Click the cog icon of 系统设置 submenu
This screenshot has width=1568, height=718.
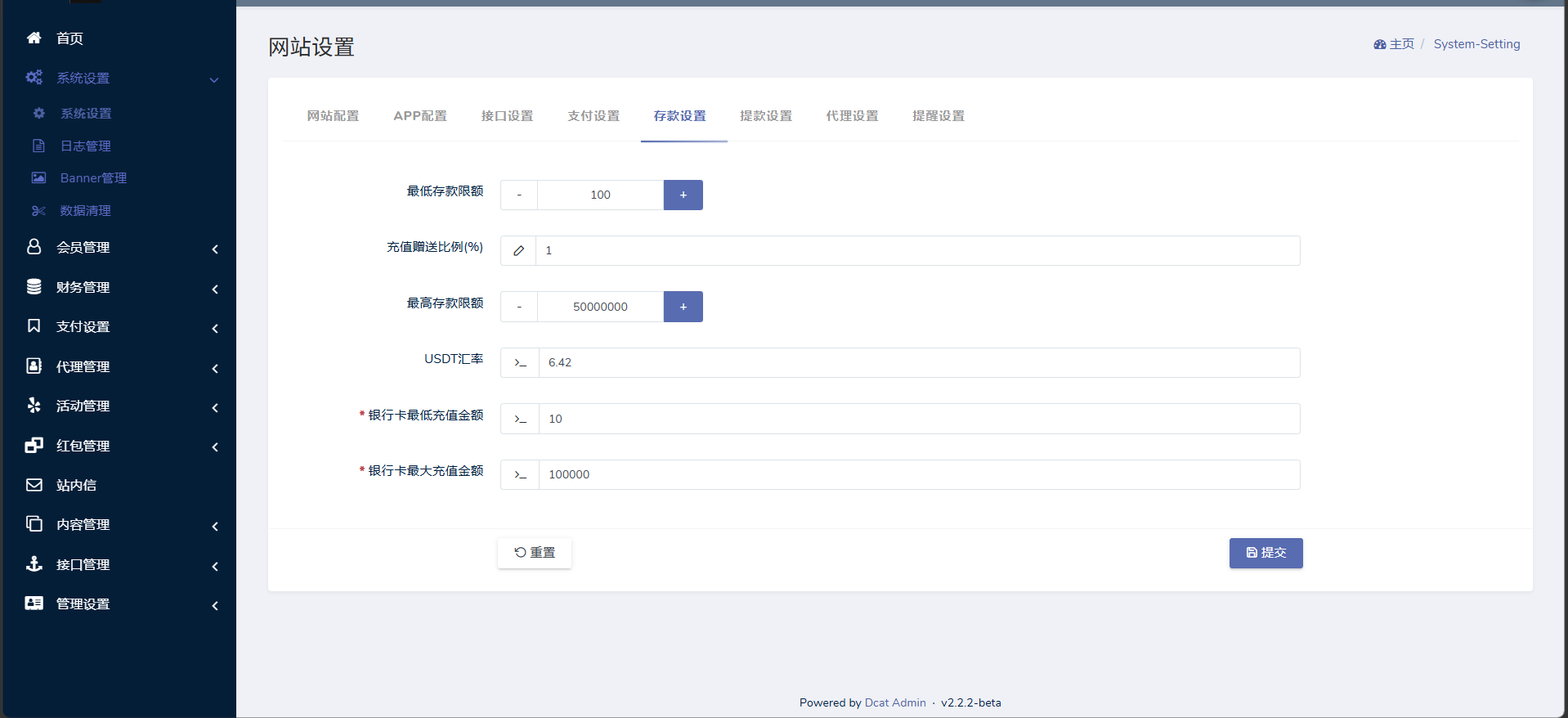tap(38, 113)
